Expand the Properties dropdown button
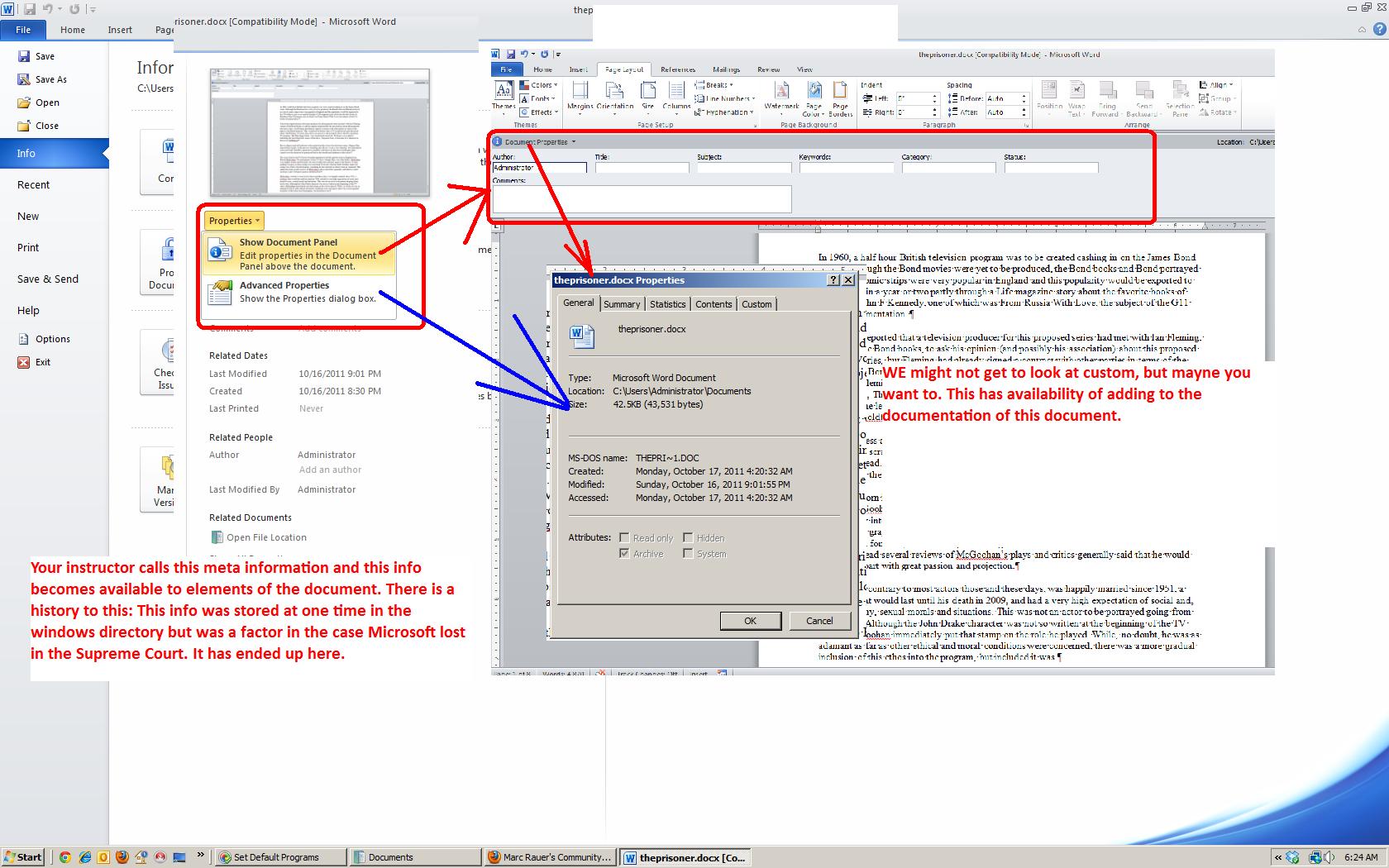1389x868 pixels. [x=234, y=221]
